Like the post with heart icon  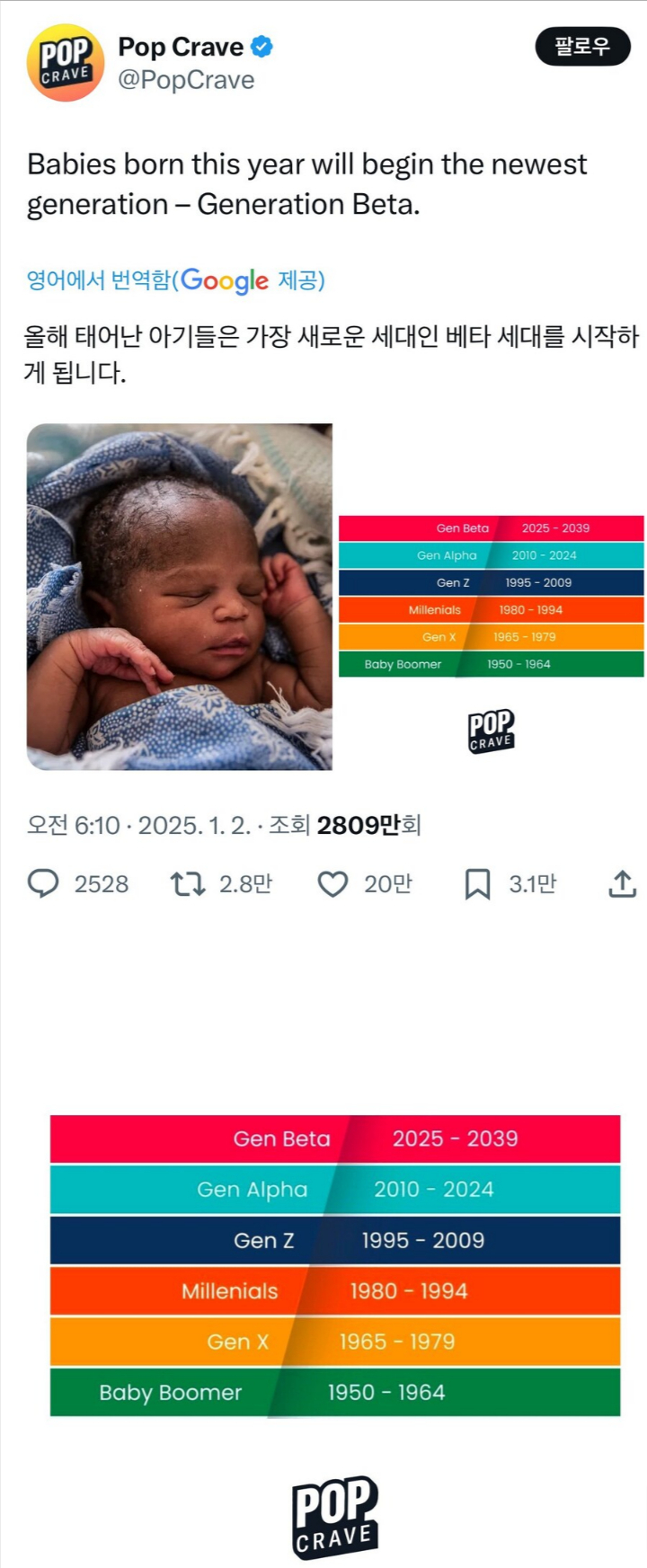[332, 884]
